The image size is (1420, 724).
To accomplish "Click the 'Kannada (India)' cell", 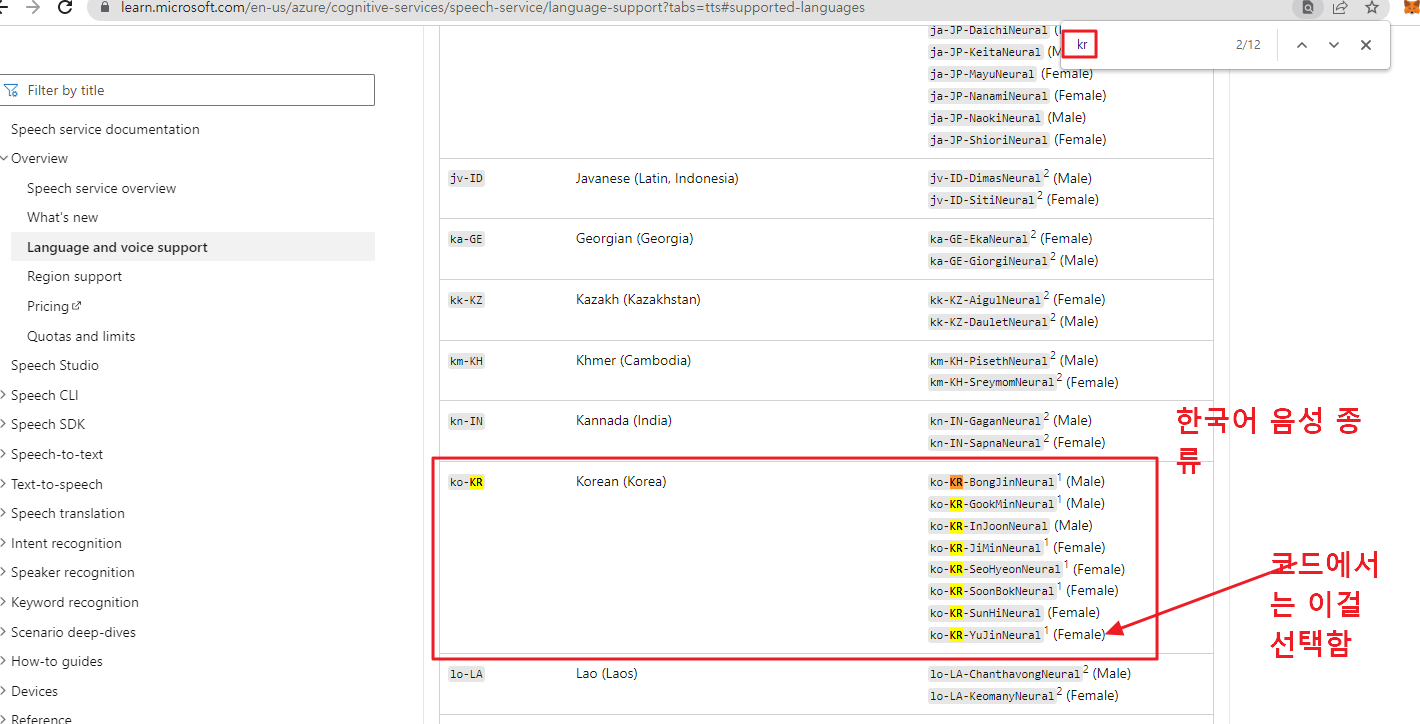I will click(x=625, y=421).
